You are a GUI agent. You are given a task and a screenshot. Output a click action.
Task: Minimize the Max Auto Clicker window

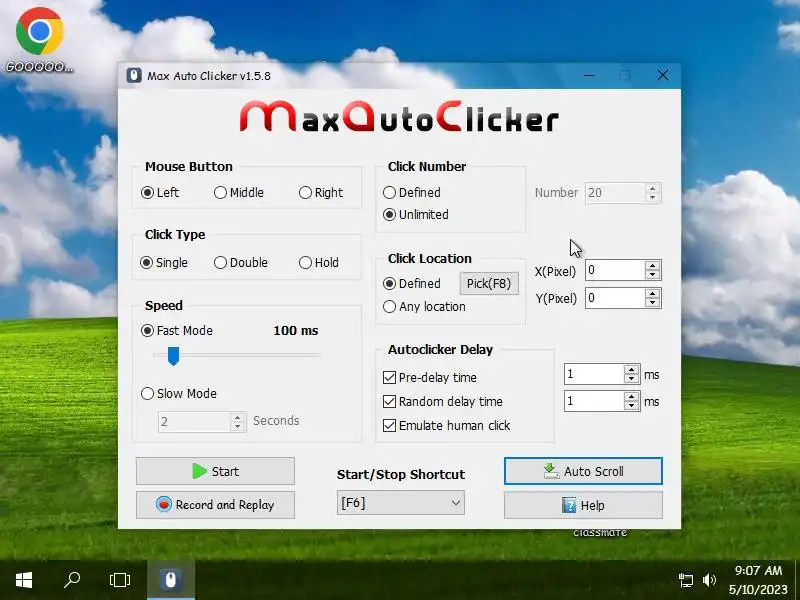(589, 76)
